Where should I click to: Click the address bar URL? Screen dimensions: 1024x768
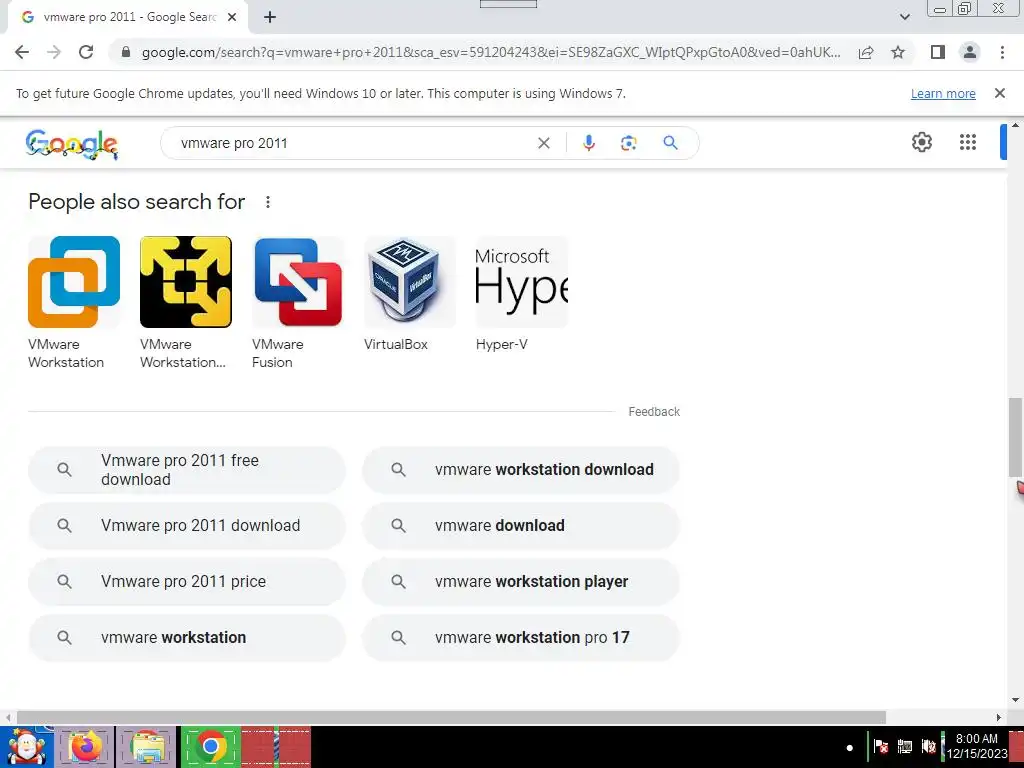tap(491, 52)
